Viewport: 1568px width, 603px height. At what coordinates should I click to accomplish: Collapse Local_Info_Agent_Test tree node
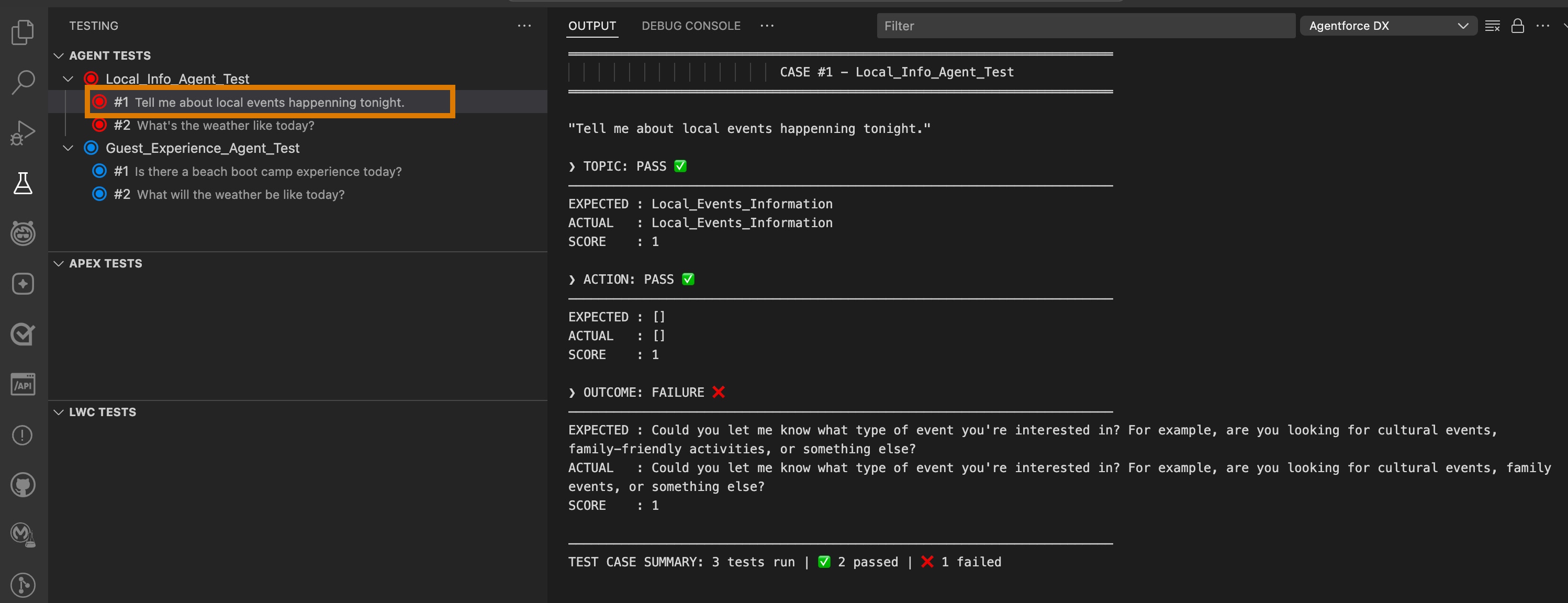tap(68, 79)
